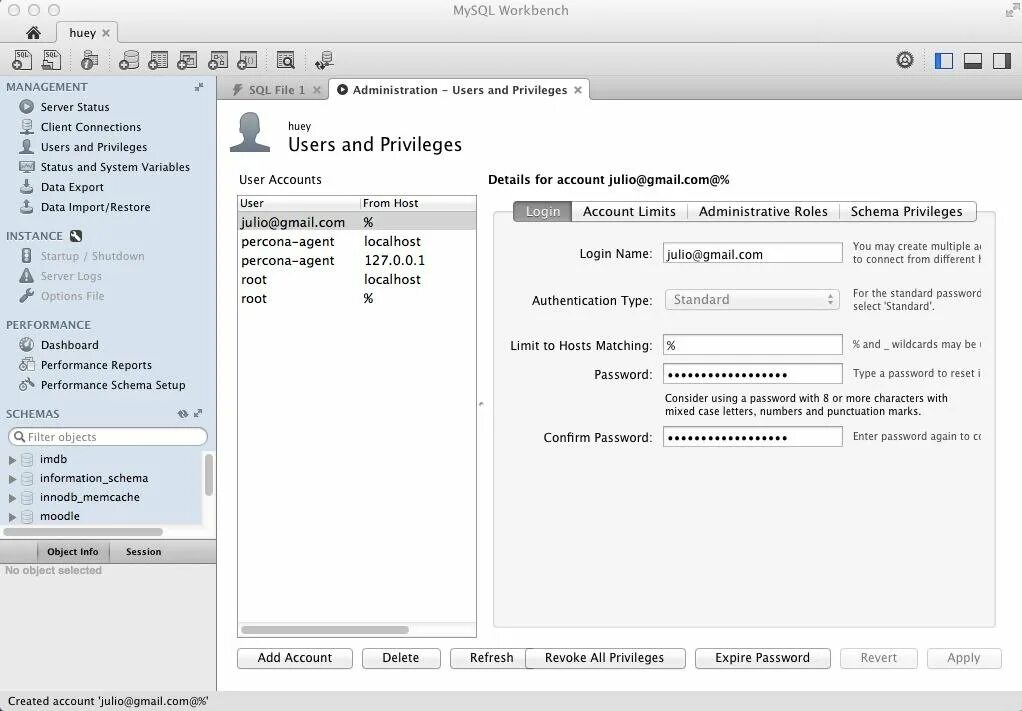This screenshot has width=1022, height=711.
Task: Select the root localhost user account
Action: point(357,280)
